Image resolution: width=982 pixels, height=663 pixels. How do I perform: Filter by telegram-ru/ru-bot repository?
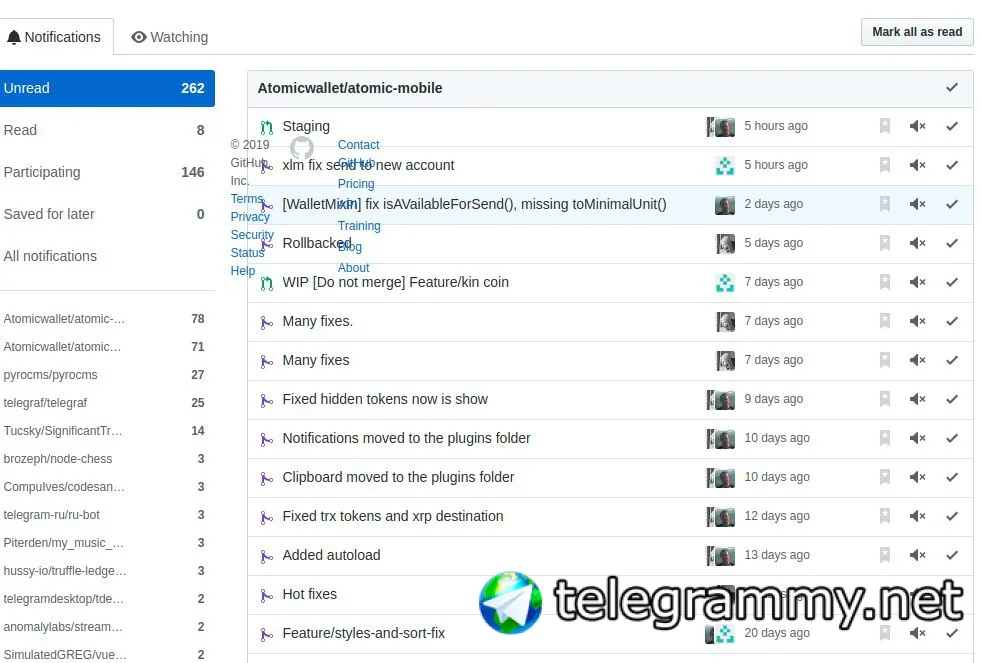[105, 515]
